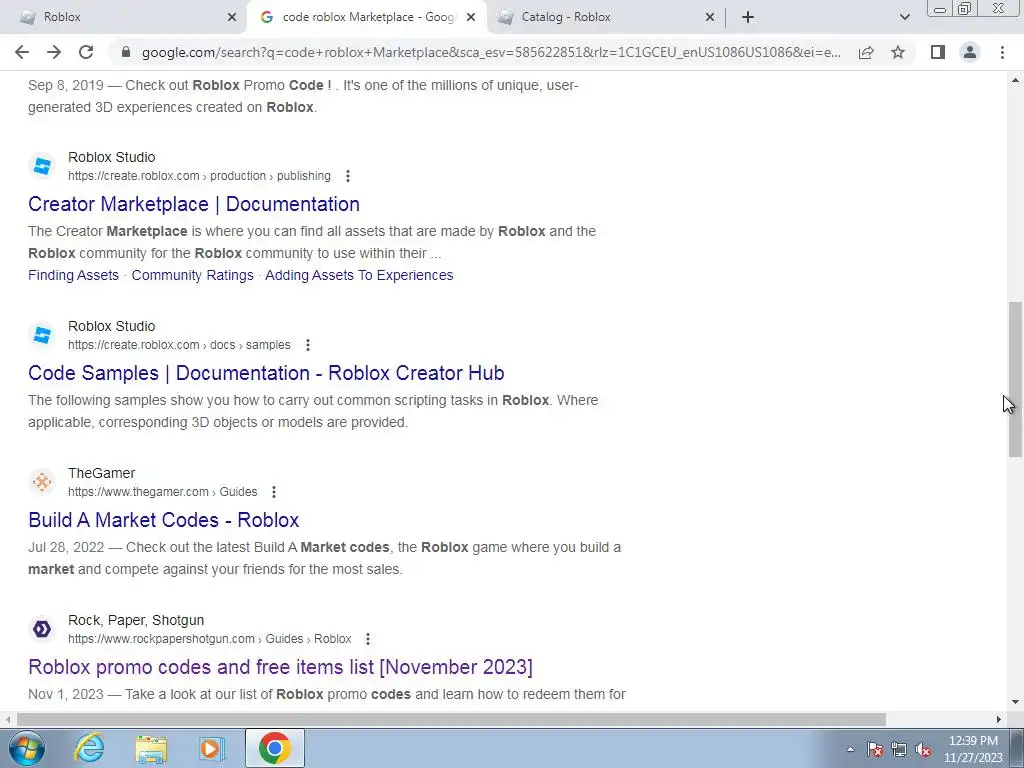Image resolution: width=1024 pixels, height=768 pixels.
Task: Close the Catalog - Roblox tab
Action: (x=710, y=17)
